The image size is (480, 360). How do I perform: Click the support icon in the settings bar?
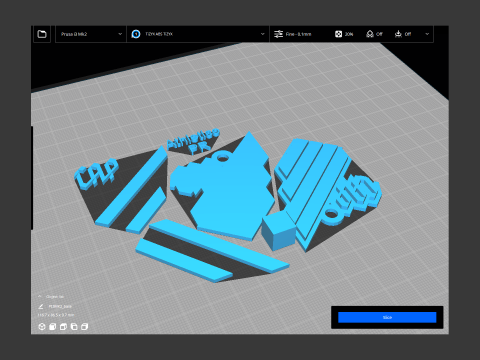pyautogui.click(x=370, y=34)
